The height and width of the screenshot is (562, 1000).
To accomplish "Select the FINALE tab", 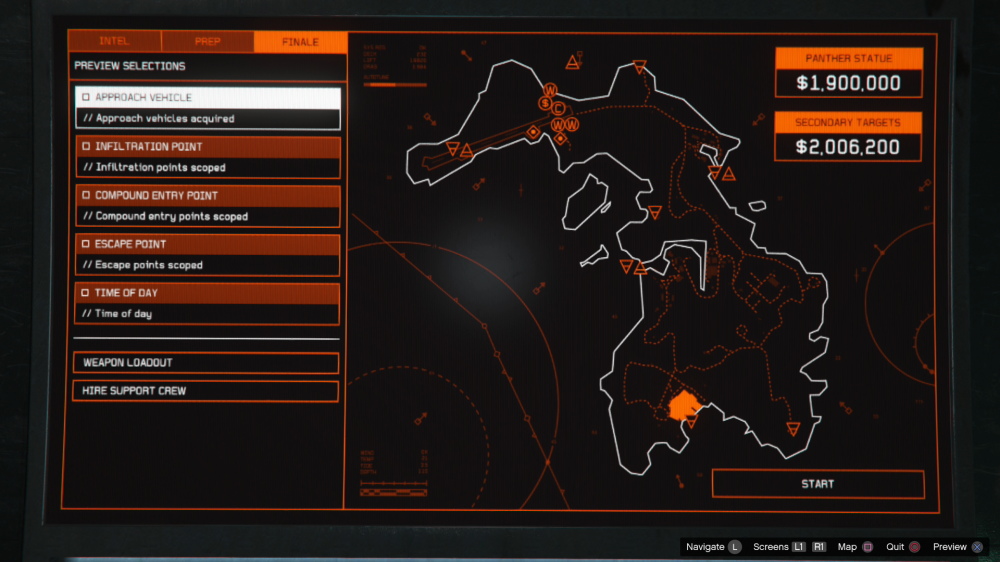I will [300, 42].
